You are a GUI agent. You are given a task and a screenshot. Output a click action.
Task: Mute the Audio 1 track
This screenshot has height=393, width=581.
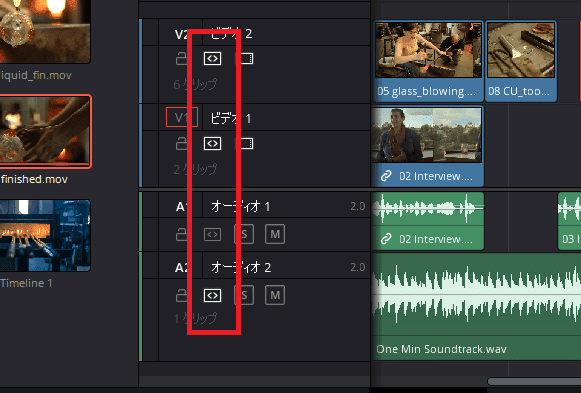[x=275, y=234]
